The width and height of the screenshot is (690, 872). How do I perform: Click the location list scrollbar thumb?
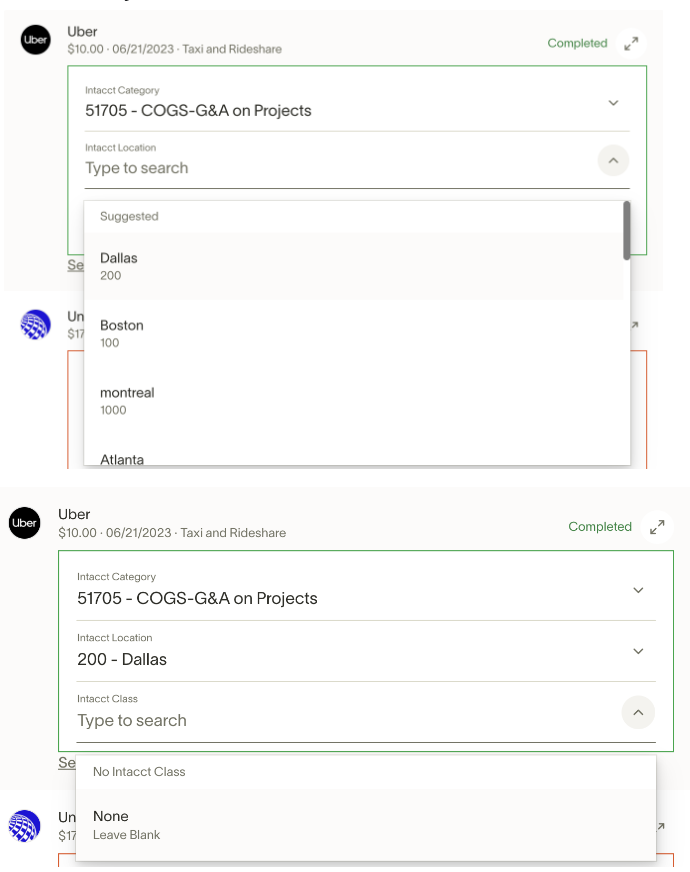tap(627, 230)
